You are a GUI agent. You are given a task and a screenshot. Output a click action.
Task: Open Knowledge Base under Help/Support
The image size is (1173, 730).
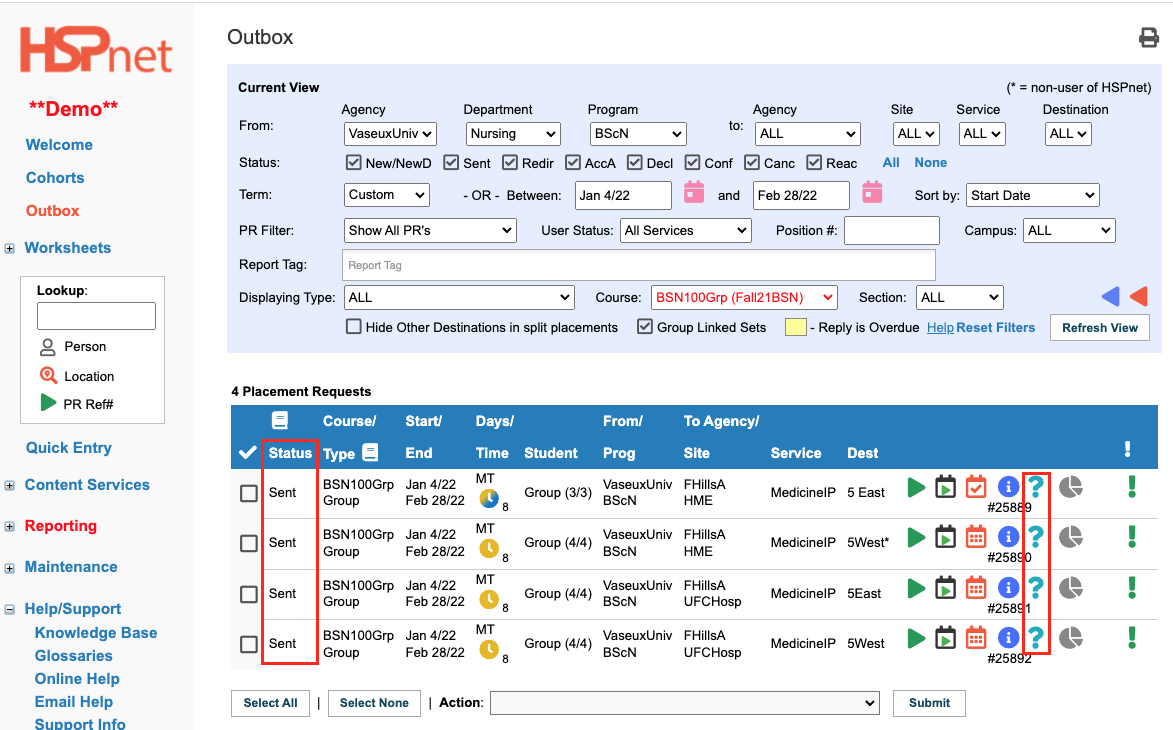pos(96,633)
